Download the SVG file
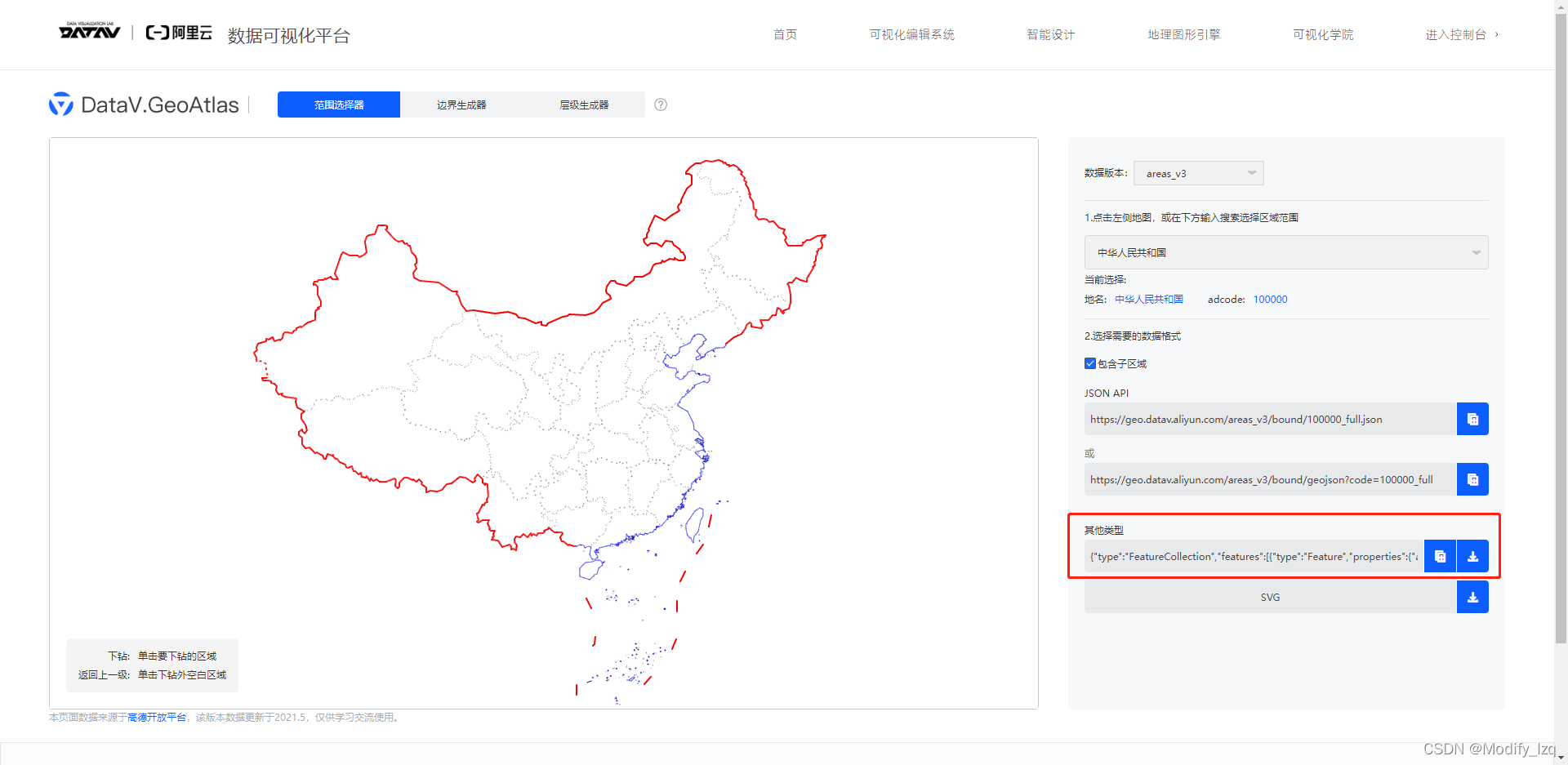 coord(1473,597)
